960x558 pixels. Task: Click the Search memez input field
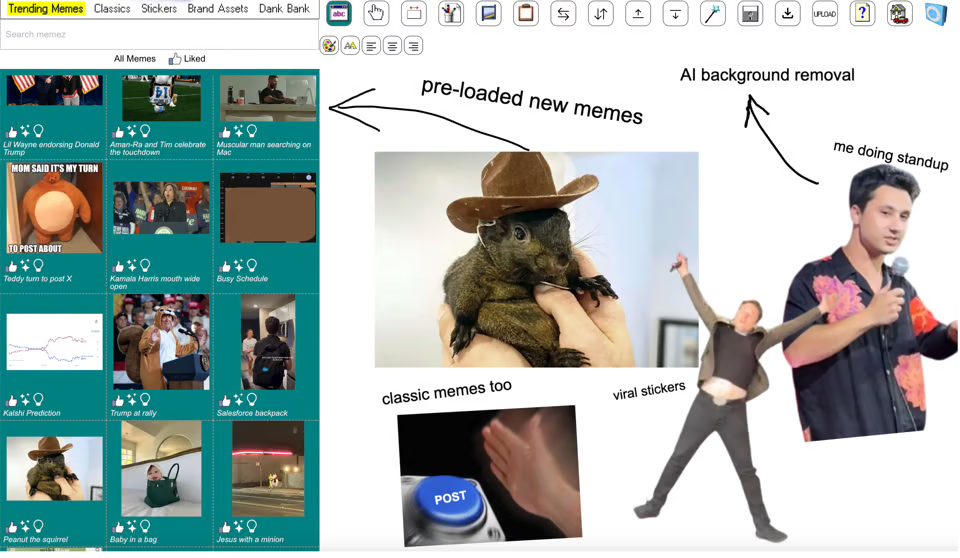click(159, 34)
